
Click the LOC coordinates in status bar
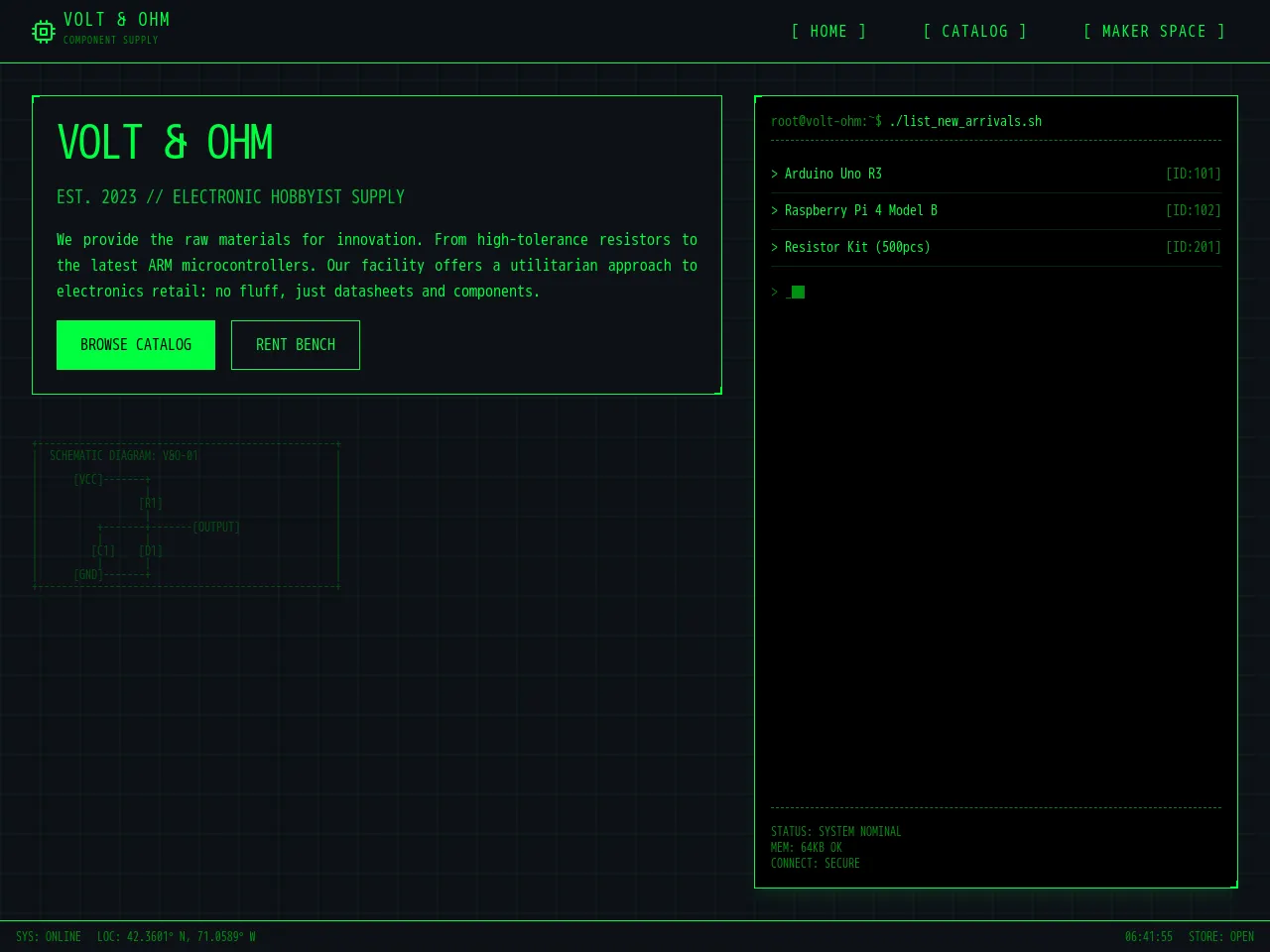tap(177, 936)
